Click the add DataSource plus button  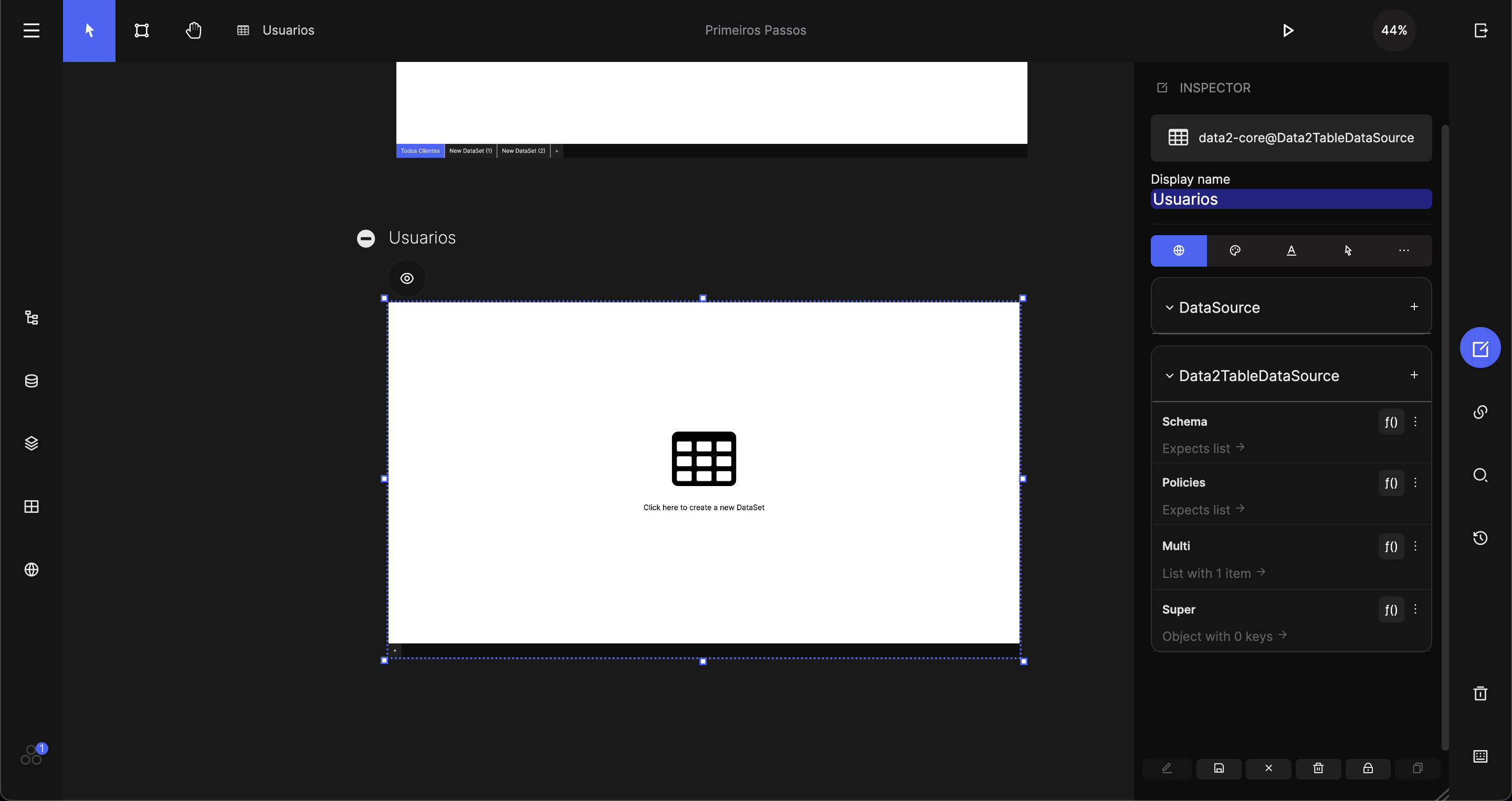(1414, 307)
